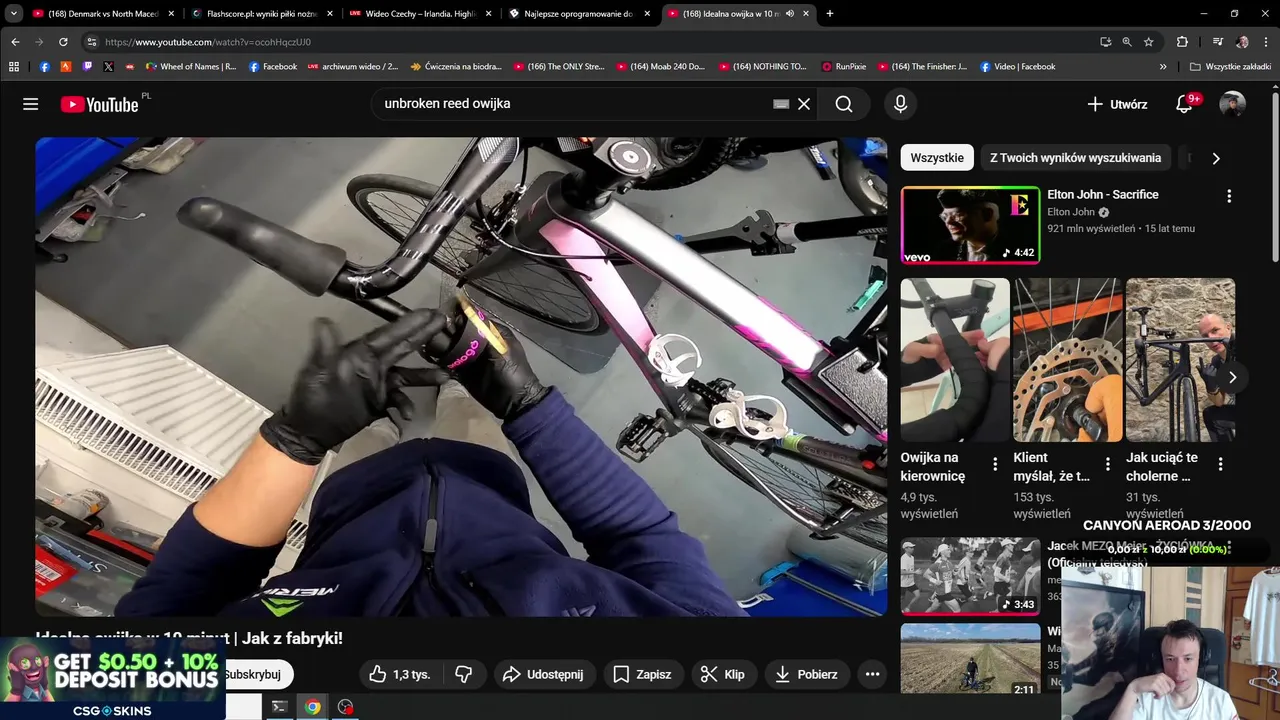
Task: Open options for Jak uciąć short
Action: pyautogui.click(x=1220, y=464)
